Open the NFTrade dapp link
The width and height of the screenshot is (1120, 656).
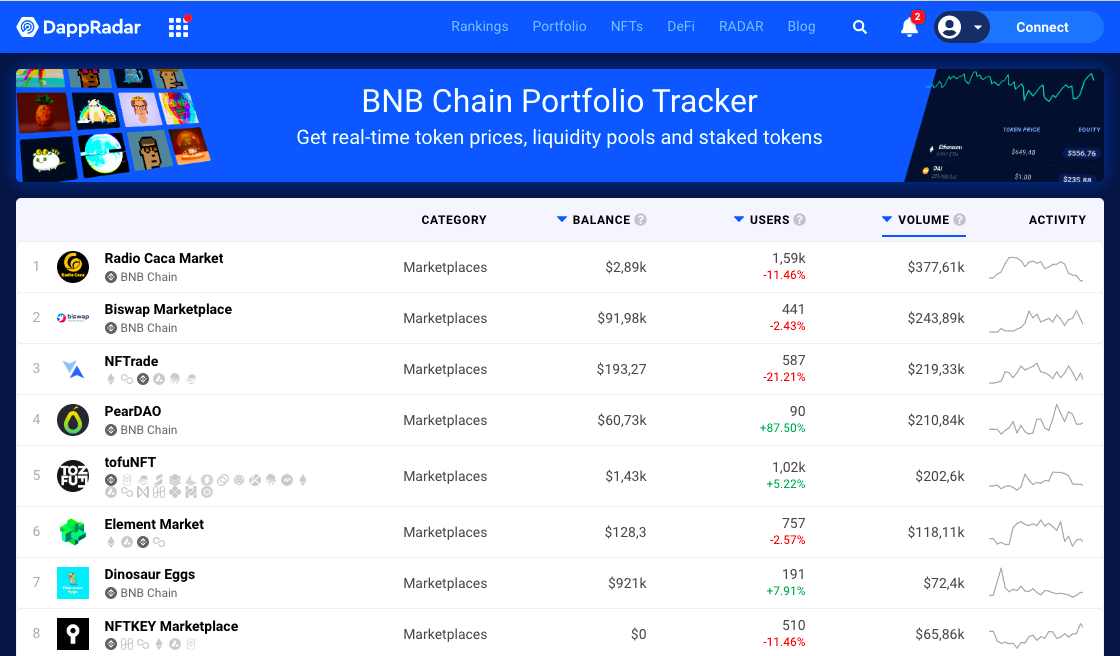tap(131, 361)
